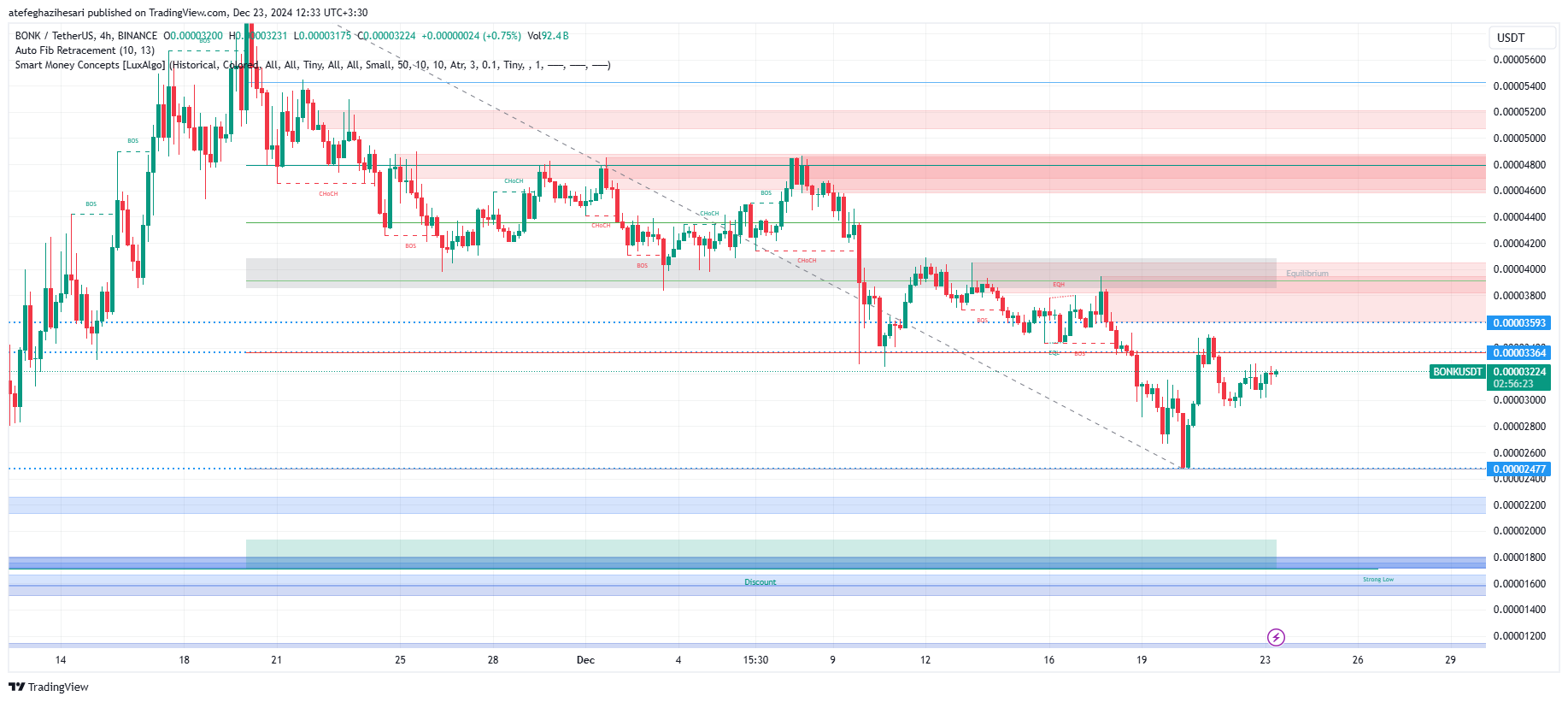Click the 0.00004800 price scale value
Image resolution: width=1568 pixels, height=702 pixels.
1519,165
